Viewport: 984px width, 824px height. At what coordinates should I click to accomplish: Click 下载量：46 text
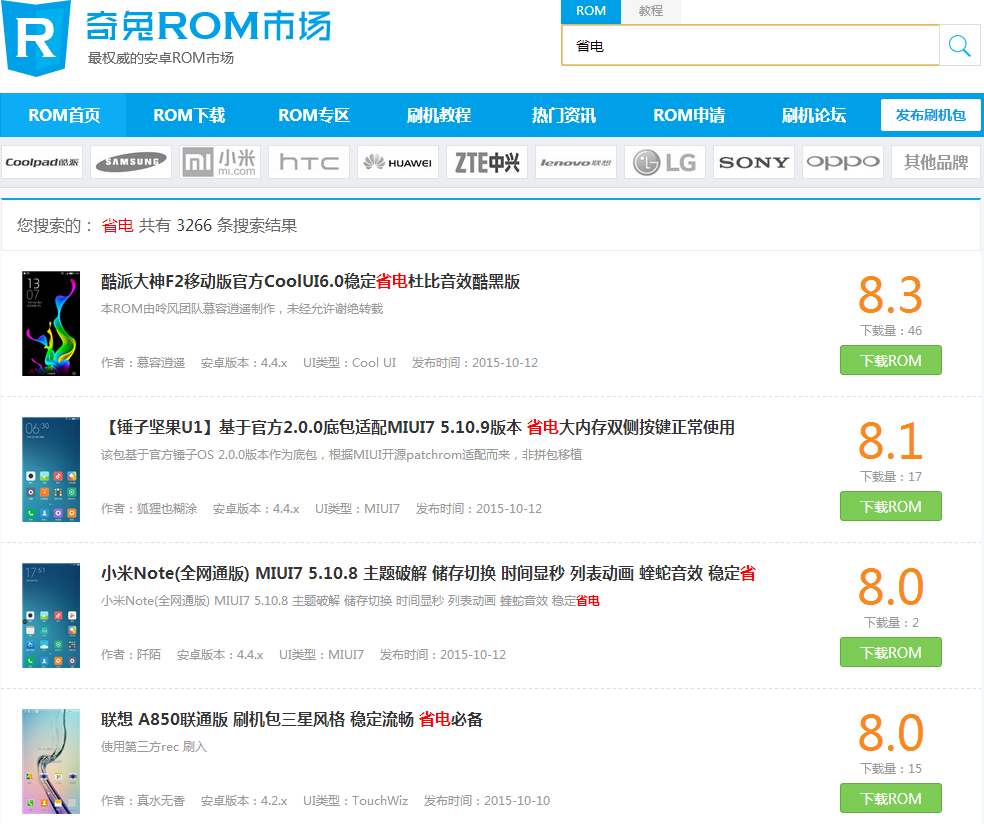[890, 331]
